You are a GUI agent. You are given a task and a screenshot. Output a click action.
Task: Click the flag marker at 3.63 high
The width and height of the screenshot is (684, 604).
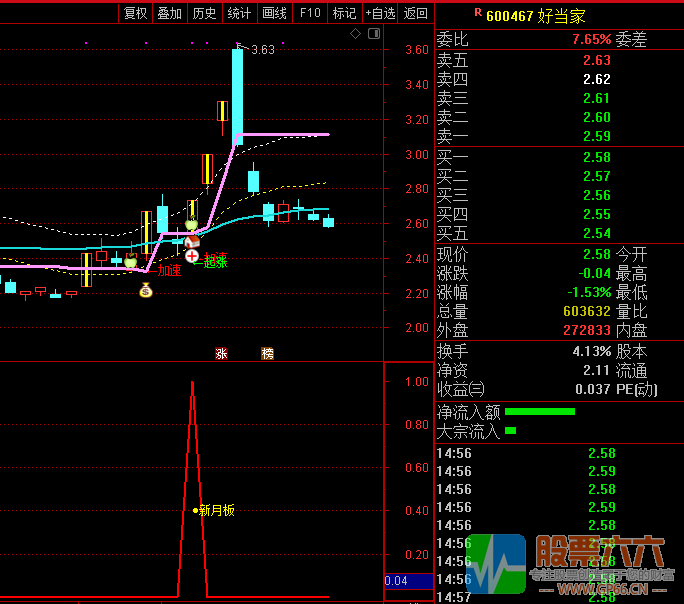point(239,46)
